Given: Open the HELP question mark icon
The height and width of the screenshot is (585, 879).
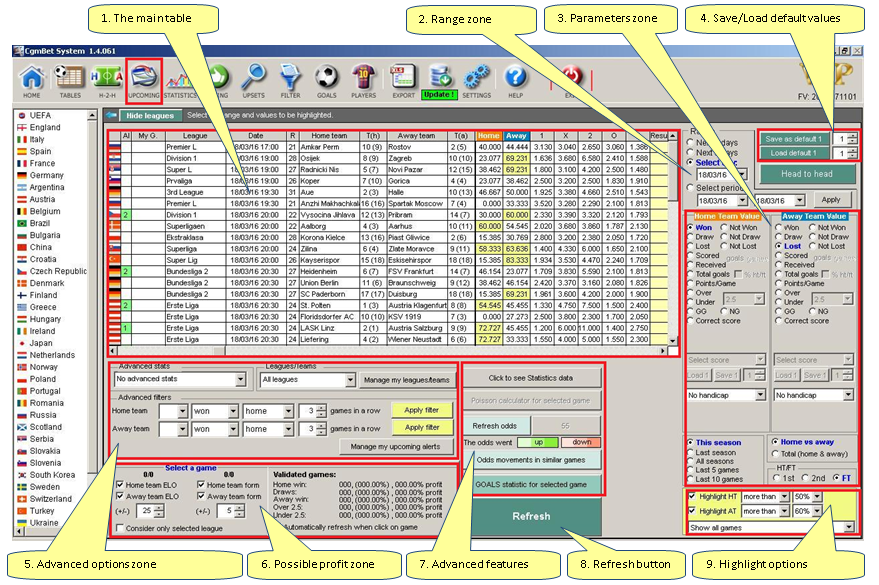Looking at the screenshot, I should pyautogui.click(x=516, y=81).
